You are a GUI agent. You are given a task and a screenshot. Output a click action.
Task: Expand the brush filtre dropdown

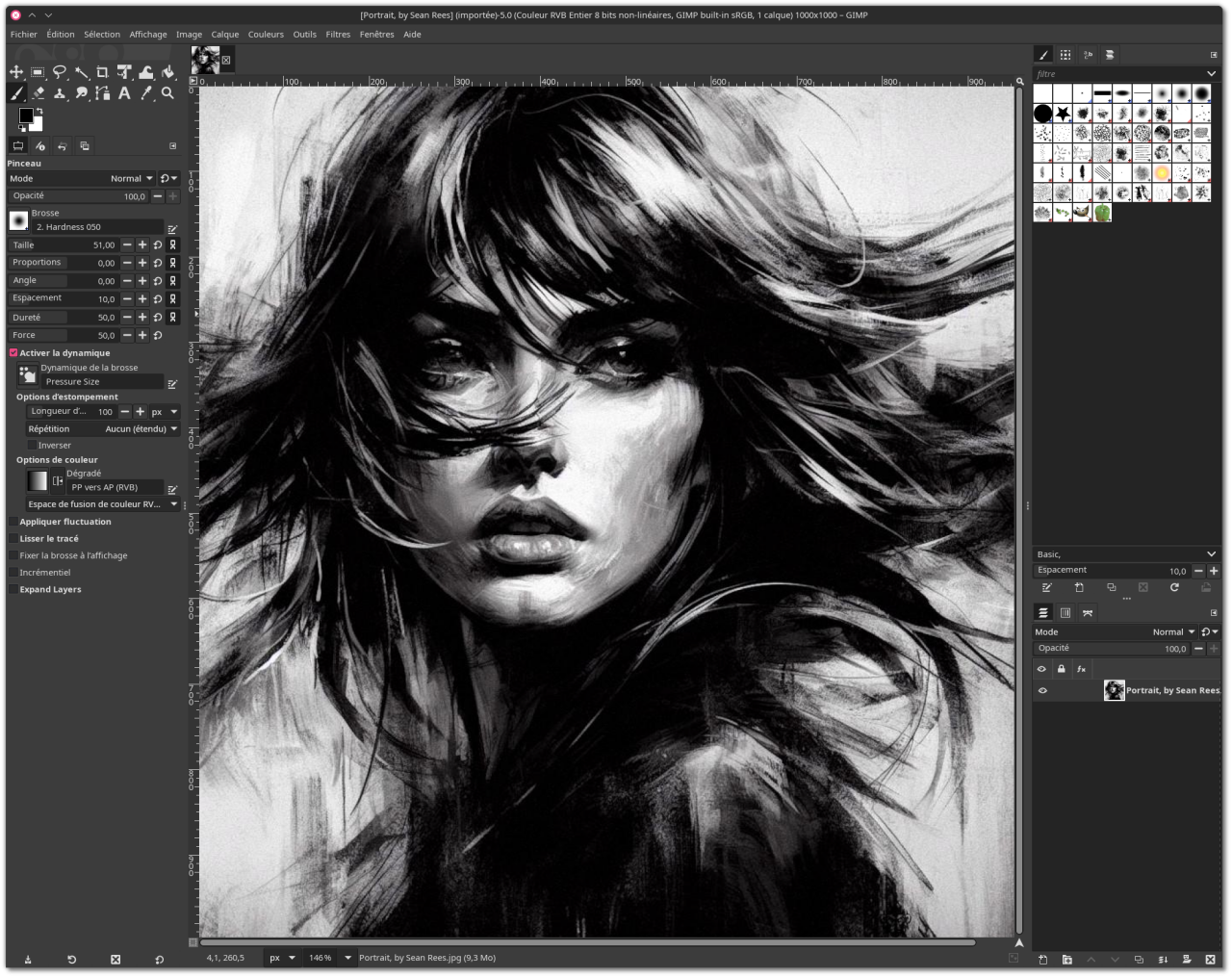pyautogui.click(x=1211, y=74)
